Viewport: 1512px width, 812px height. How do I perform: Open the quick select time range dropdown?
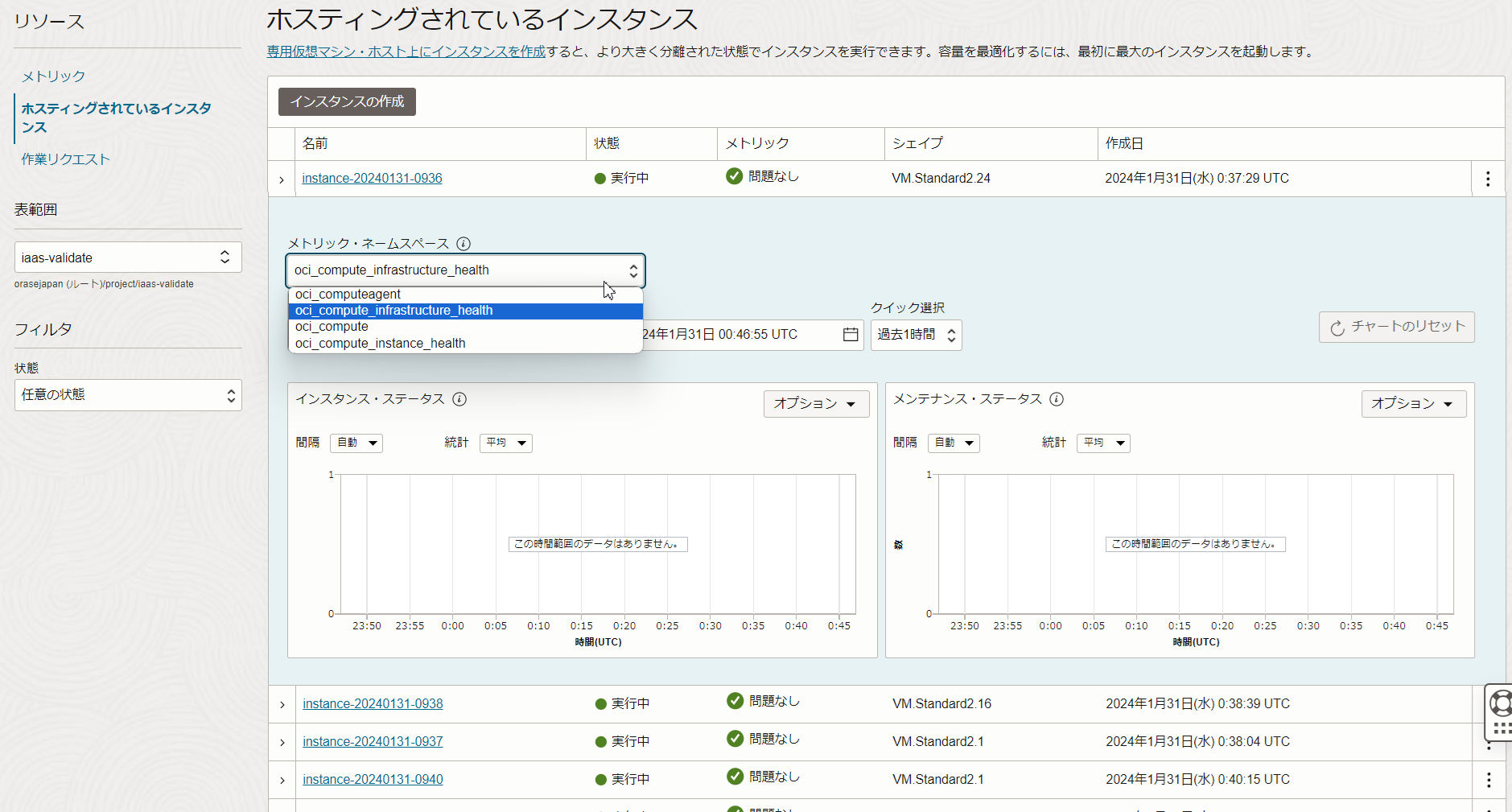[916, 335]
